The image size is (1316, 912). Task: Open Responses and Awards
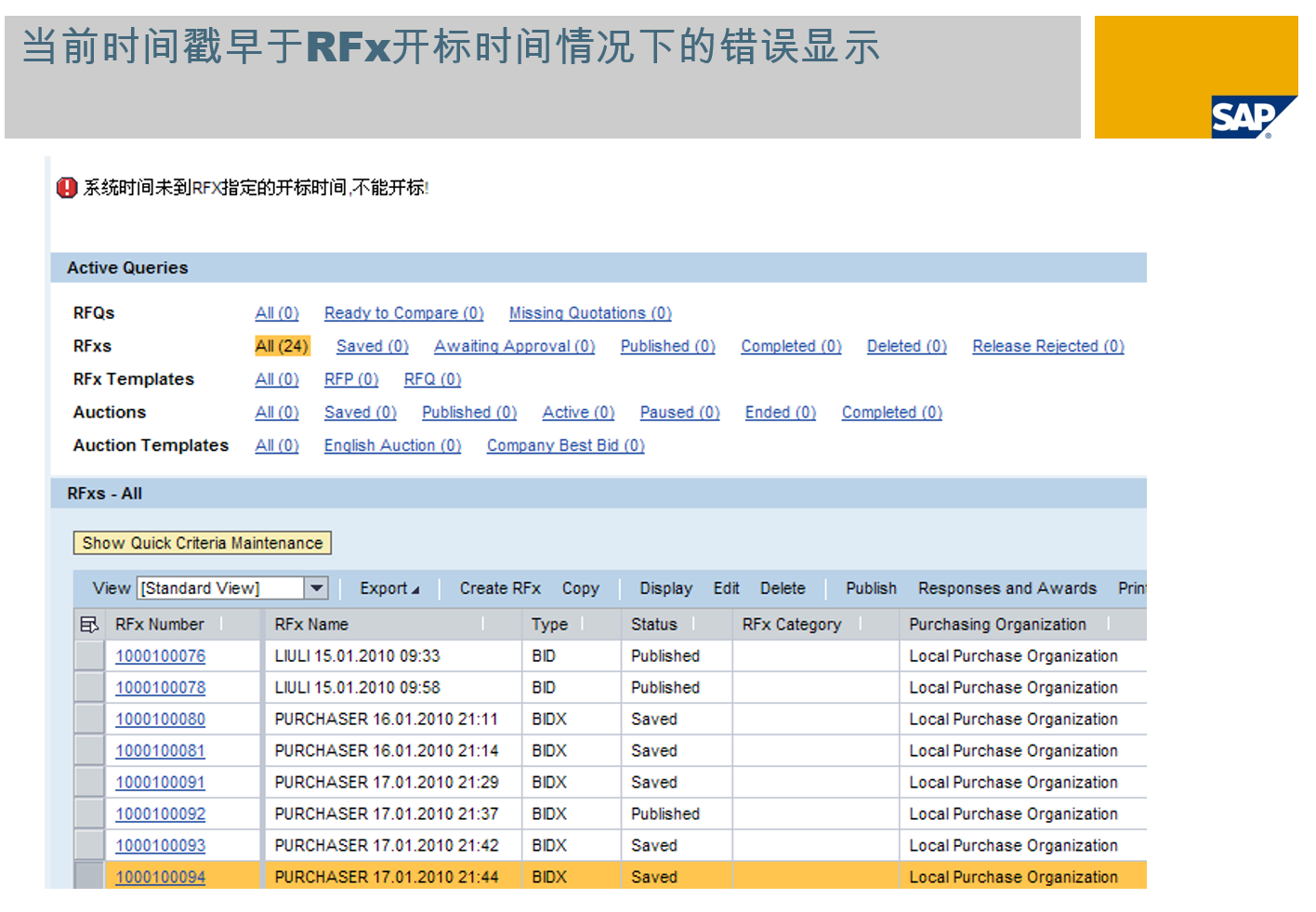click(x=1007, y=588)
